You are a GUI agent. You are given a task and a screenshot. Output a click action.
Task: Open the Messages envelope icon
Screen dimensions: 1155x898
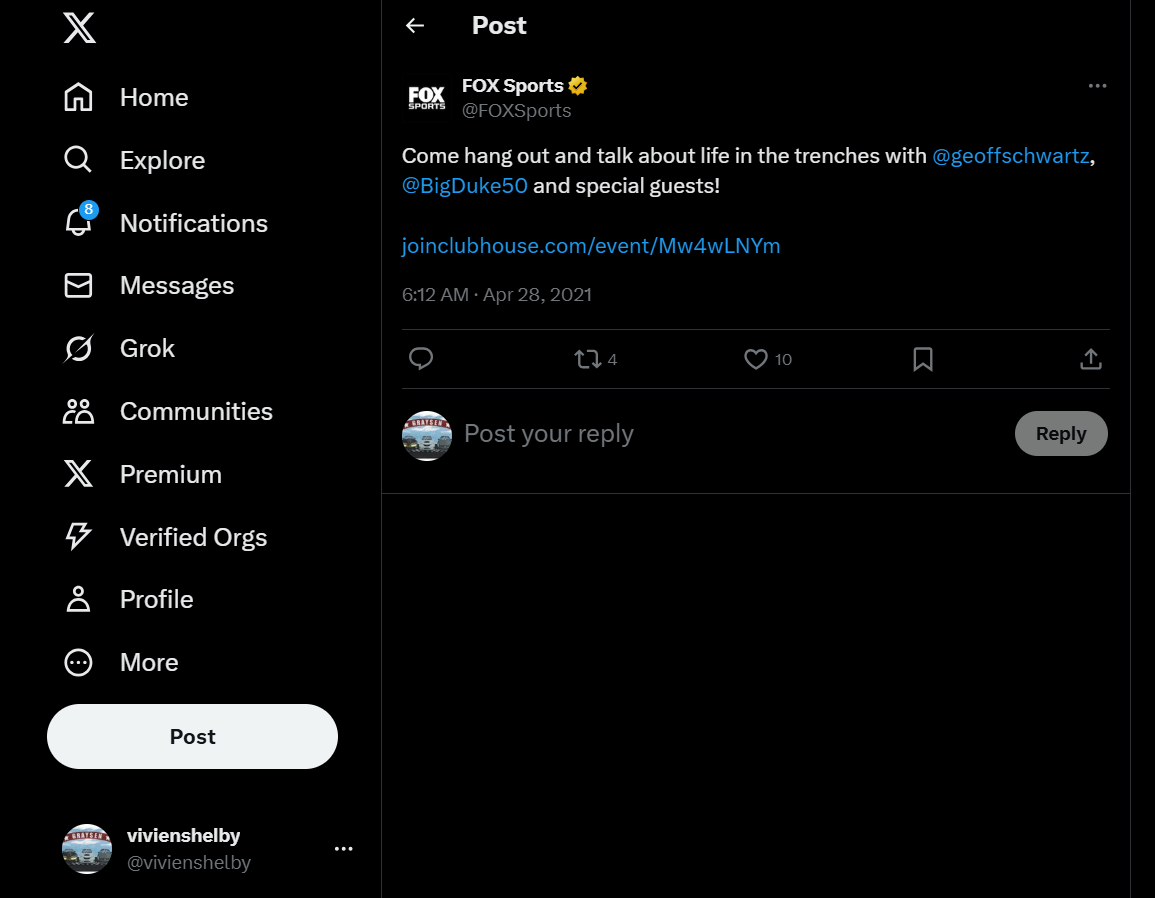(78, 286)
